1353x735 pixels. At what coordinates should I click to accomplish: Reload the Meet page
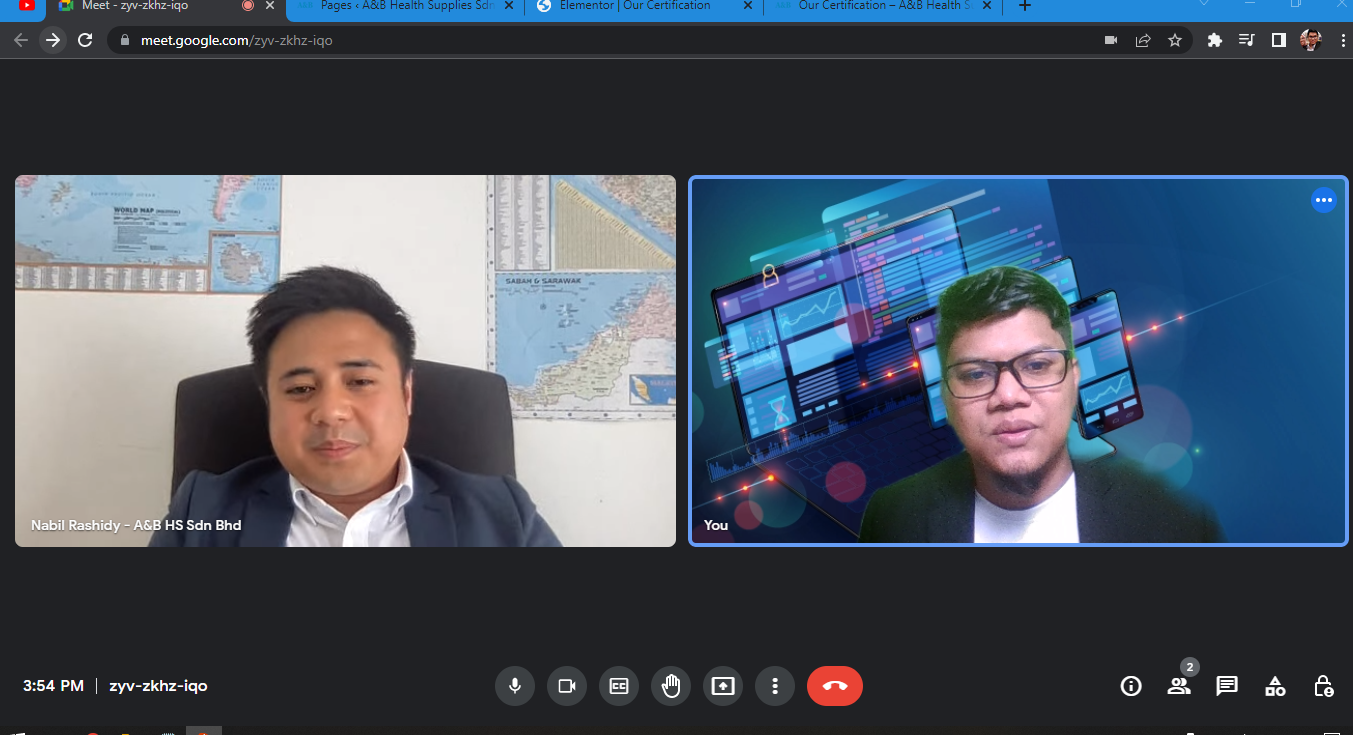pos(85,40)
